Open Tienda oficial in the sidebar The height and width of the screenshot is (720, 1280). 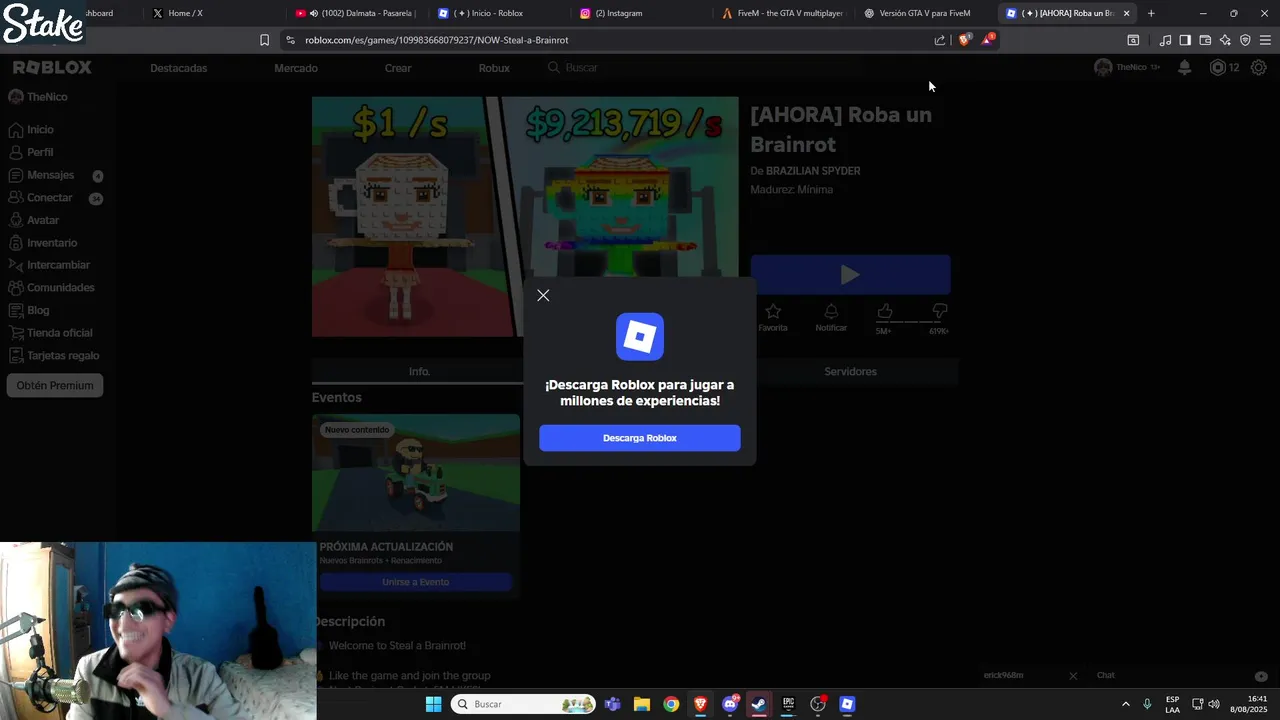(51, 333)
